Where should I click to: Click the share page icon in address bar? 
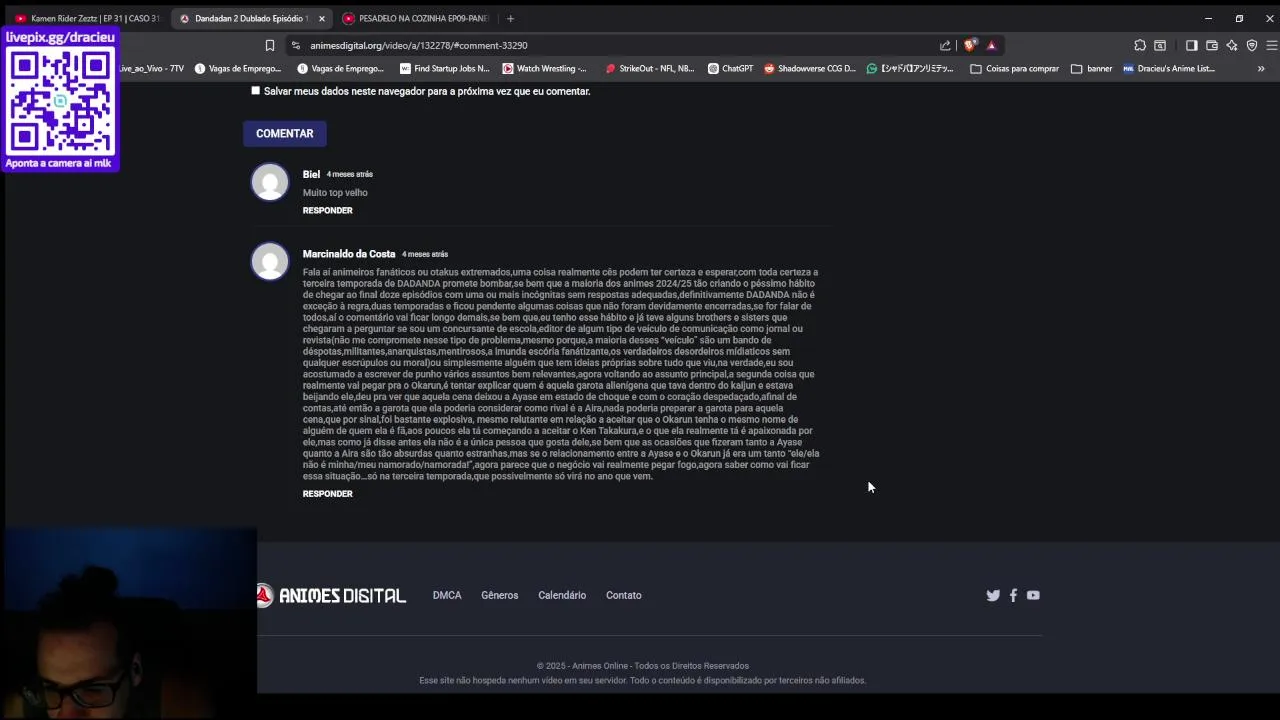[x=945, y=45]
